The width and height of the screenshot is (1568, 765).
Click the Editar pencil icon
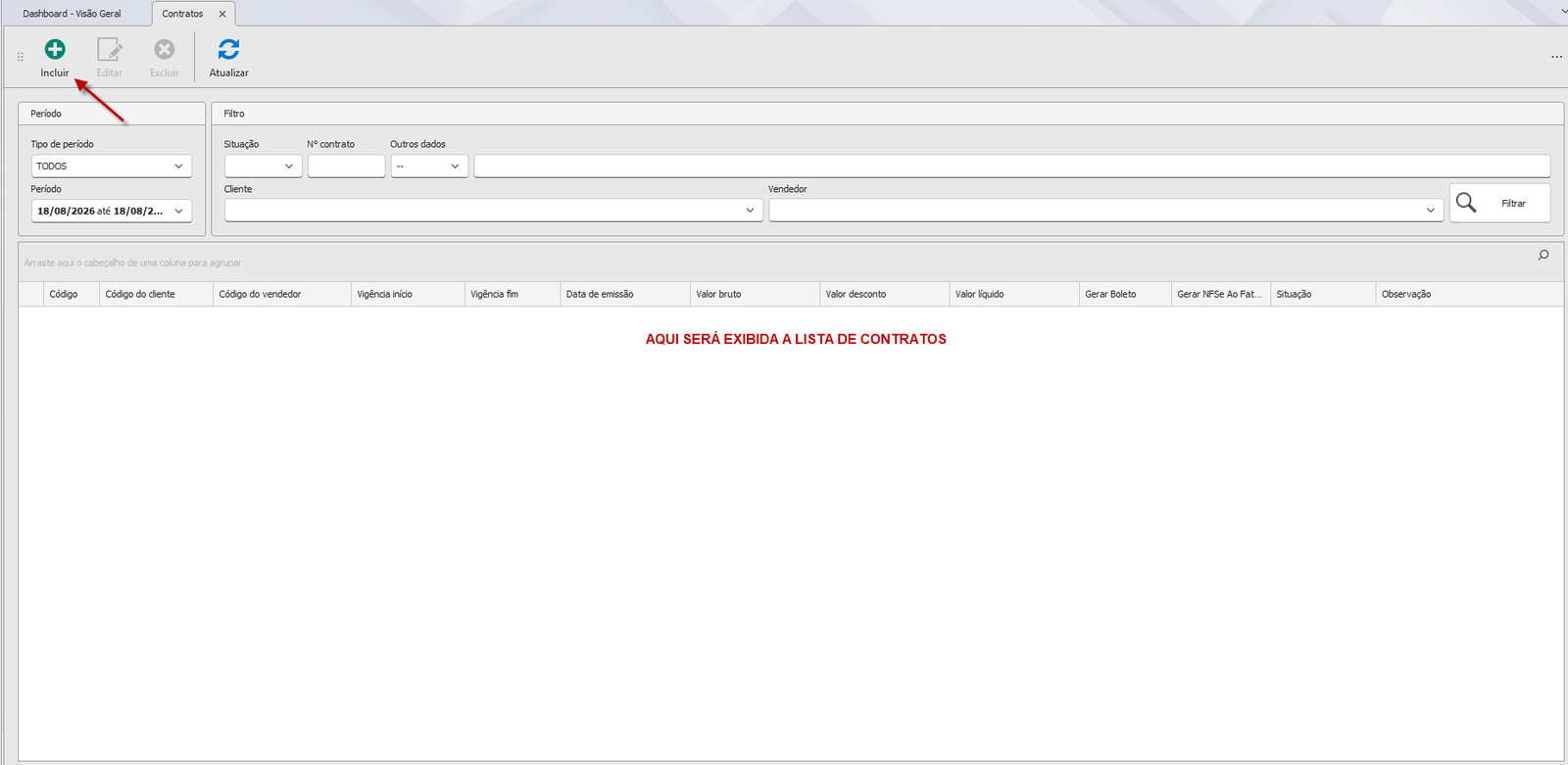point(110,49)
